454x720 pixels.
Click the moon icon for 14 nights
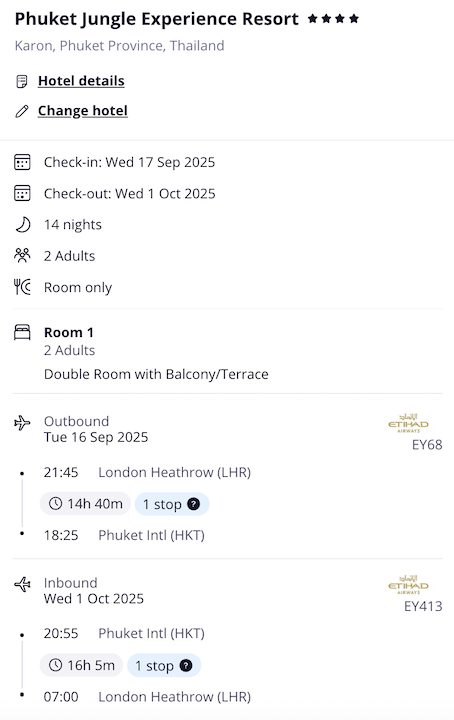tap(22, 225)
